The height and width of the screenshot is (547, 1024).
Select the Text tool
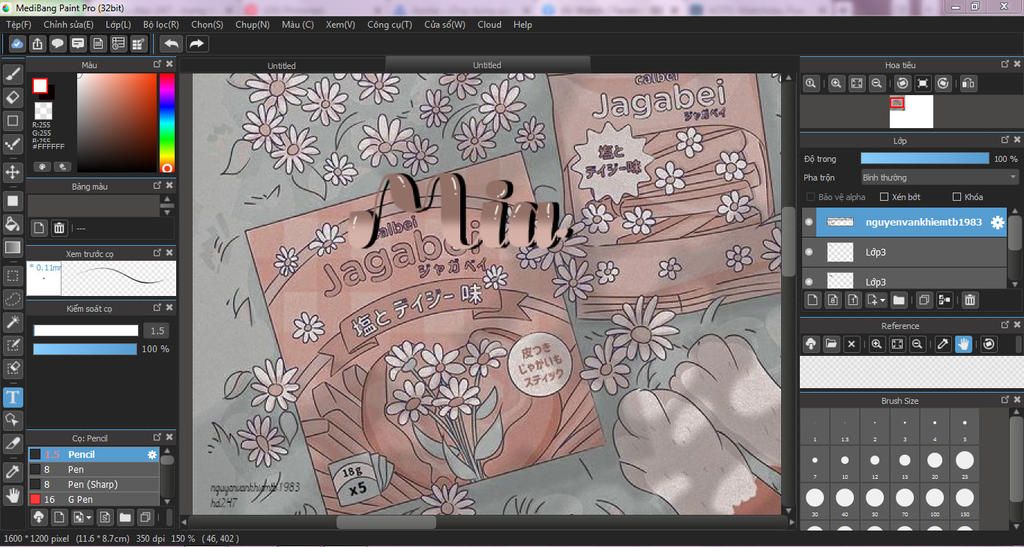point(13,397)
